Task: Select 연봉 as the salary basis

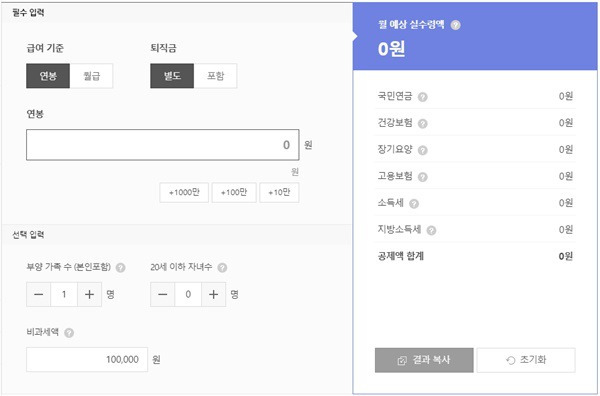Action: tap(48, 76)
